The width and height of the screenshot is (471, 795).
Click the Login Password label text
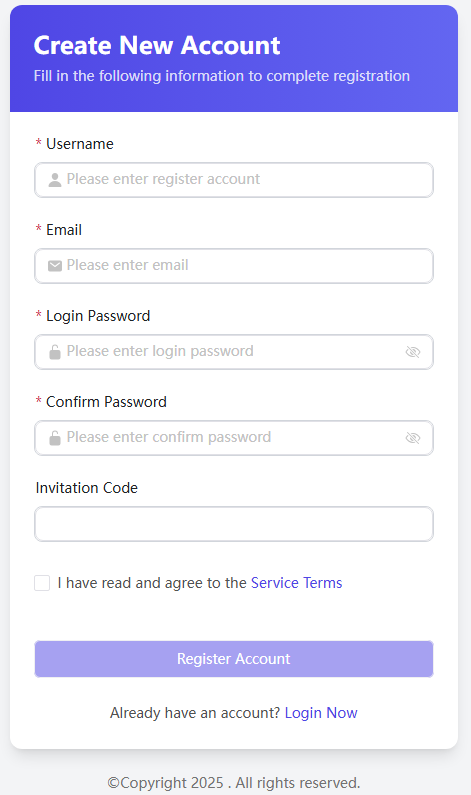point(98,316)
